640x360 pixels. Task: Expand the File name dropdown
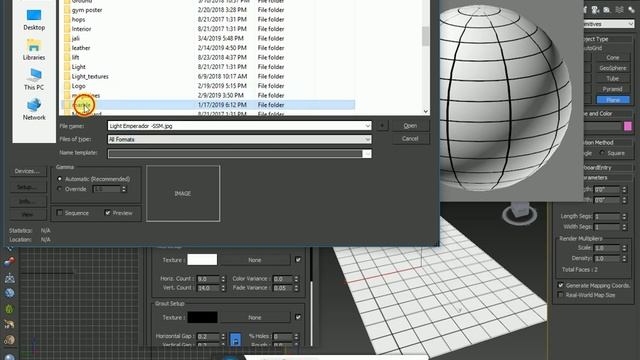(x=367, y=126)
